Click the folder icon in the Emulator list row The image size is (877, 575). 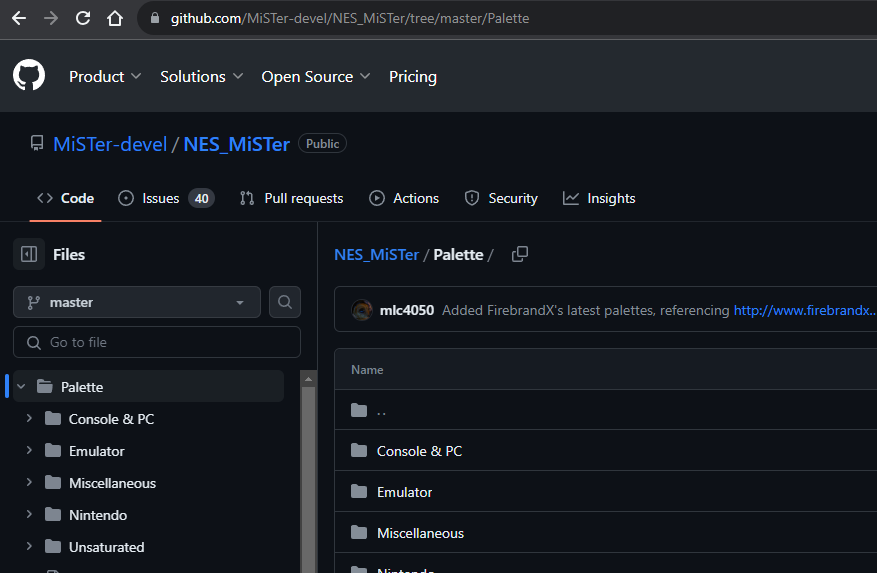tap(359, 492)
